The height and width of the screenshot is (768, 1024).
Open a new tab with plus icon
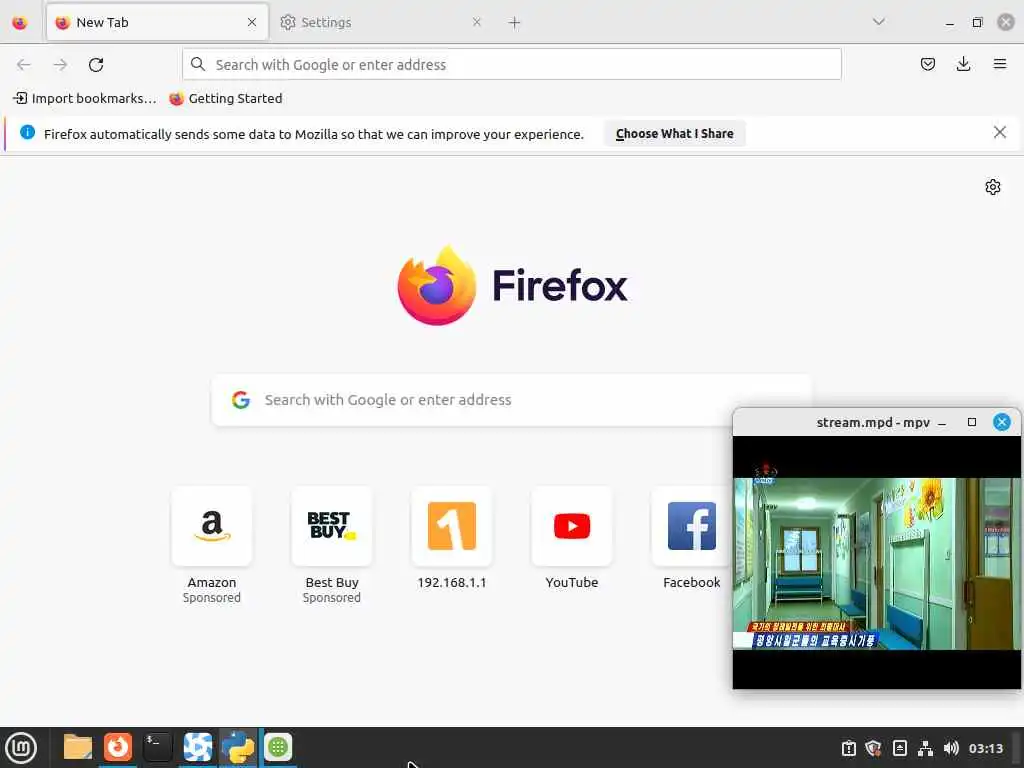515,23
